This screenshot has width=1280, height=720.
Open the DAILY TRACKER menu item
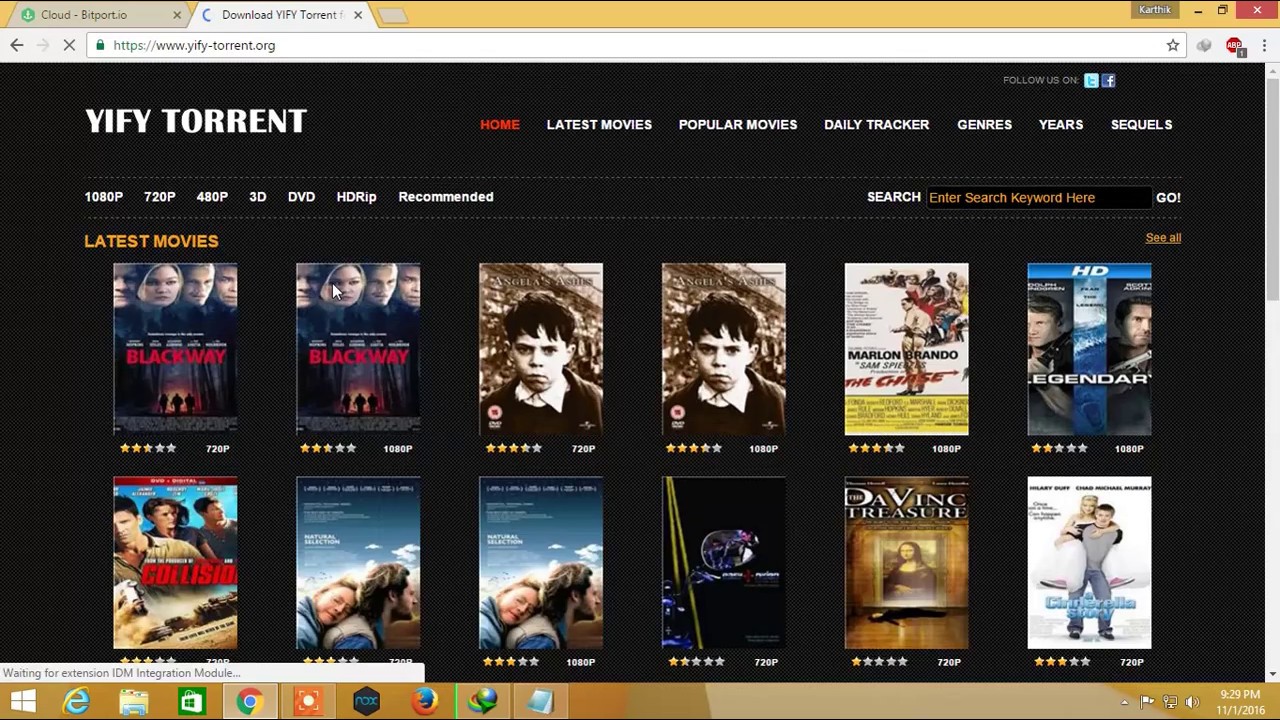pos(876,125)
